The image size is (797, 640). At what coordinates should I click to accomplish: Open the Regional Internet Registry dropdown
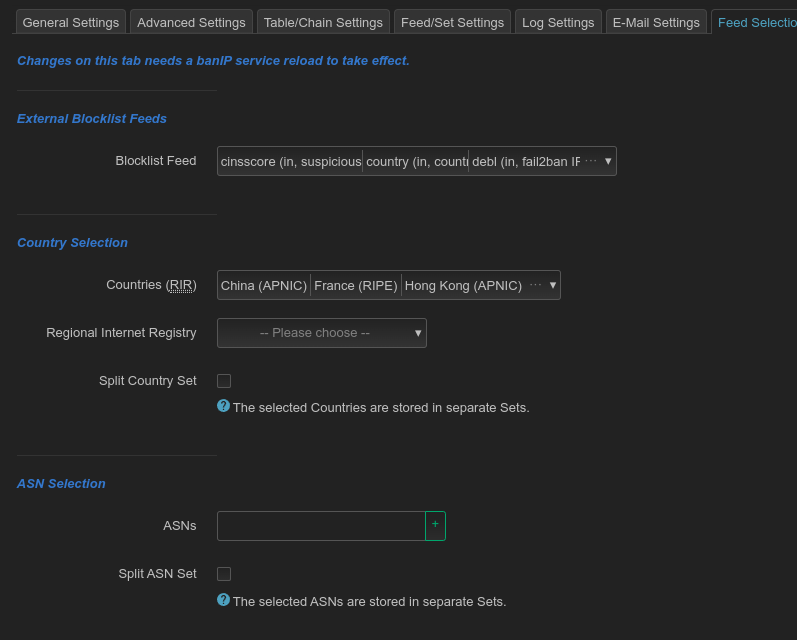[x=322, y=333]
